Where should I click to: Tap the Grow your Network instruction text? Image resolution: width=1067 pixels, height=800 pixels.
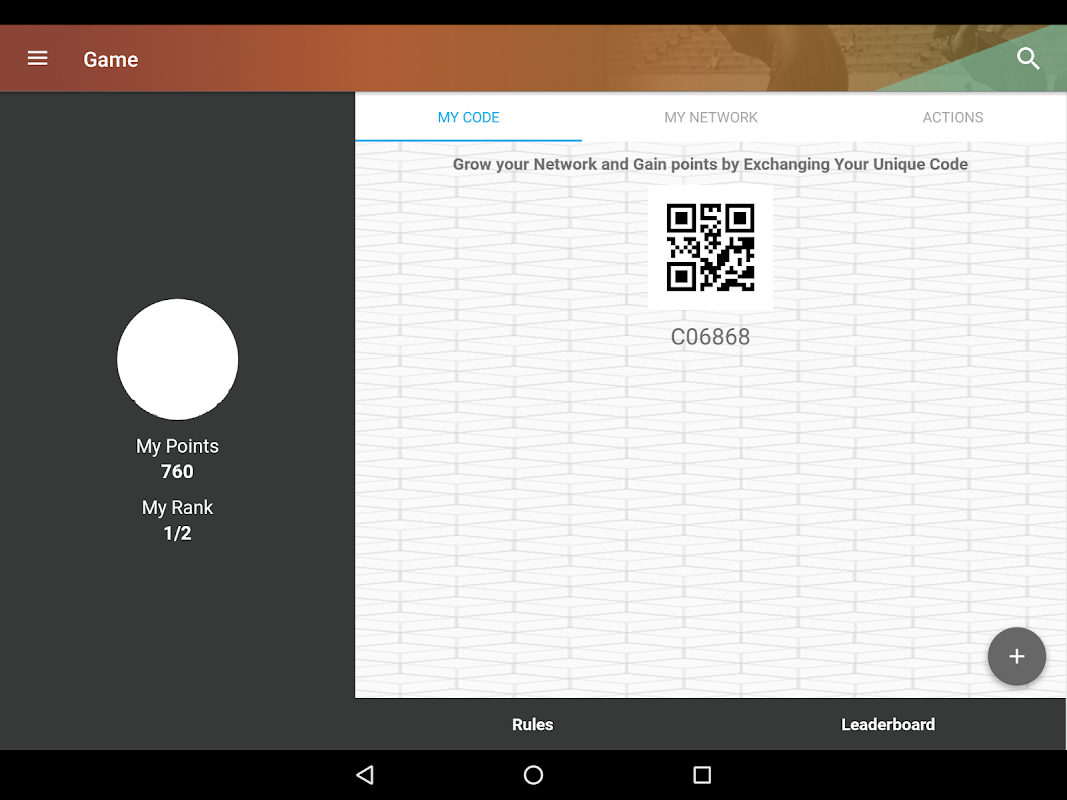coord(710,164)
